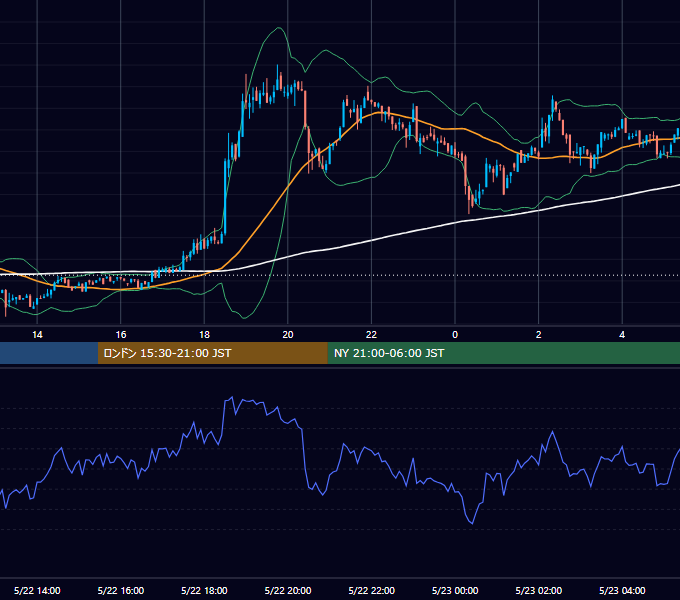
Task: Click the blue session bar before ロンドン
Action: [49, 353]
